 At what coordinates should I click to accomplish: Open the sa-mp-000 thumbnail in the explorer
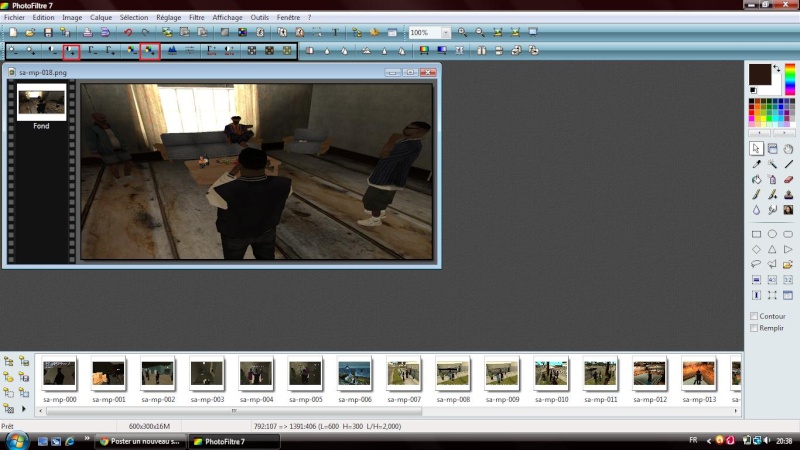[x=59, y=374]
